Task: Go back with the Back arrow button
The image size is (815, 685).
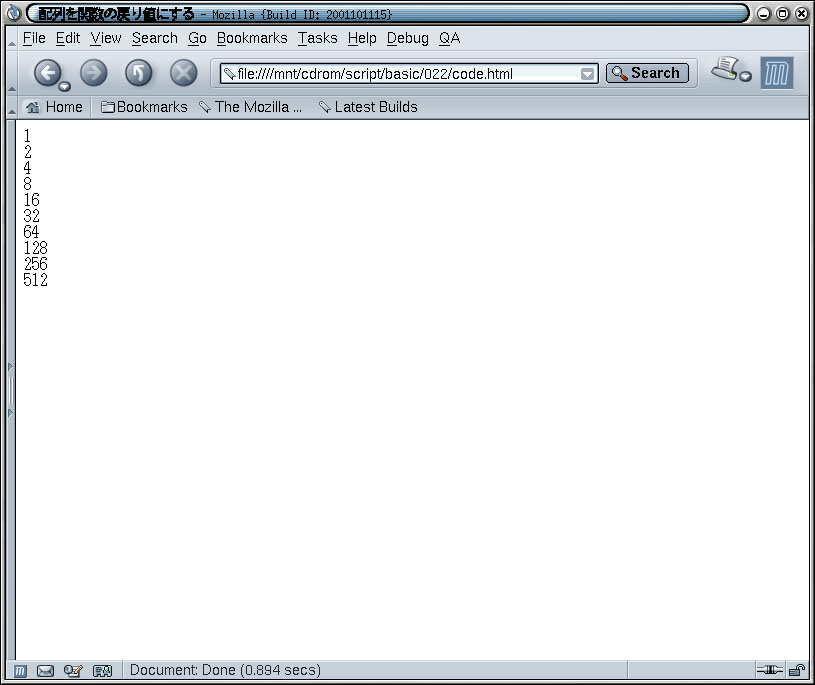Action: [x=47, y=73]
